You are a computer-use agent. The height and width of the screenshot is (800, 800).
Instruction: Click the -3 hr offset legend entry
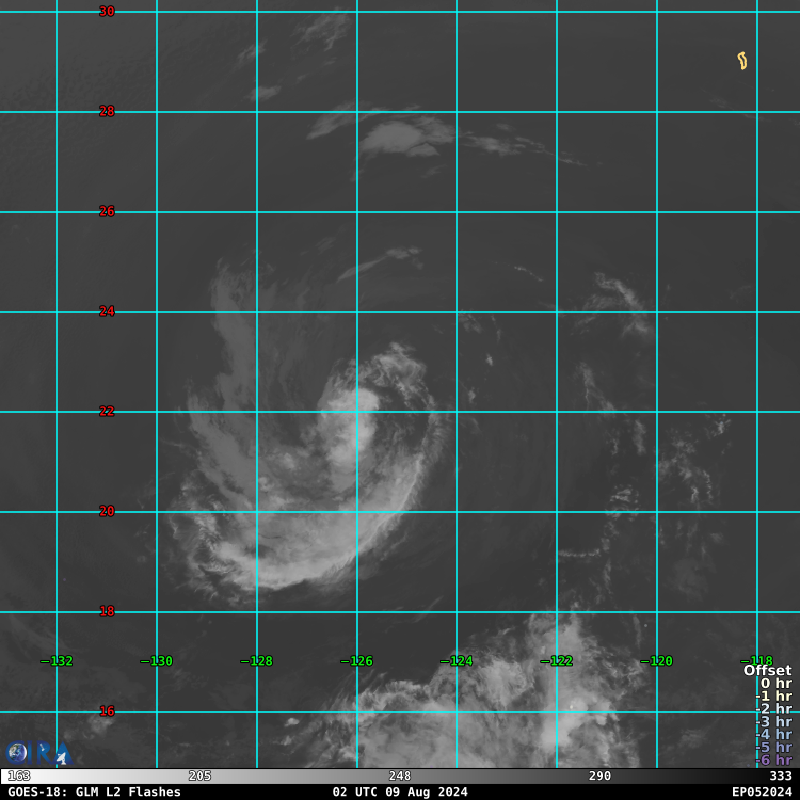coord(773,722)
